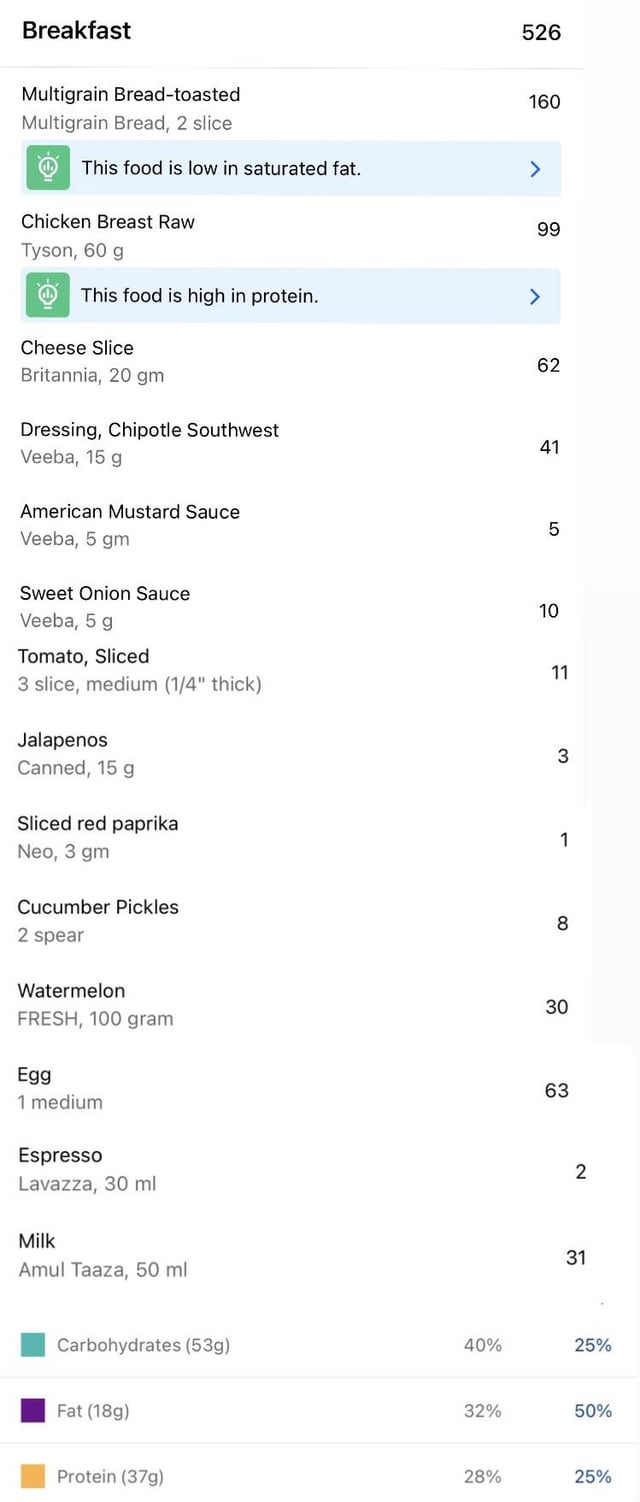Open the Amul Taaza Milk entry
Viewport: 640px width, 1502px height.
coord(300,1255)
